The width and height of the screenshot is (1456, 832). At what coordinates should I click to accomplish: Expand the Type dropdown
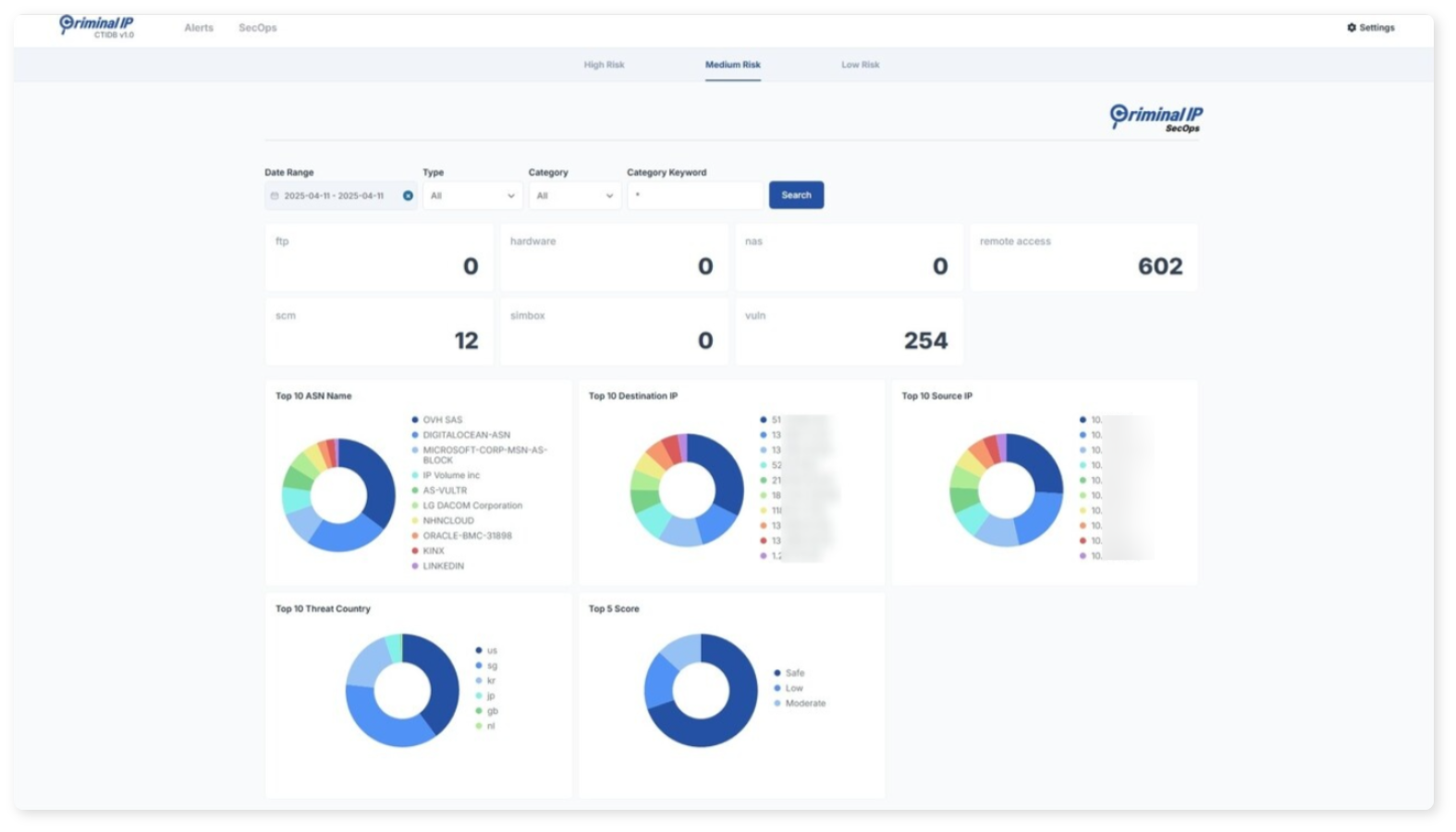click(x=472, y=196)
